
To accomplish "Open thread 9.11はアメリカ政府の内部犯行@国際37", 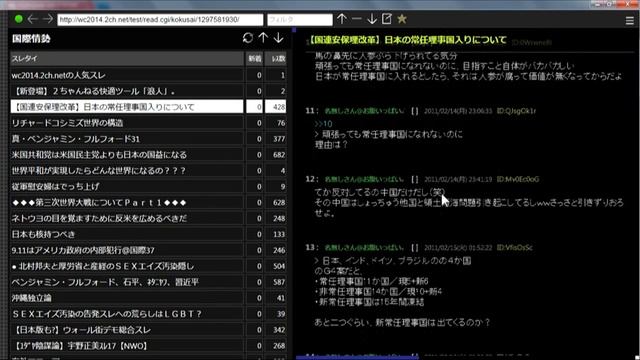I will point(127,250).
